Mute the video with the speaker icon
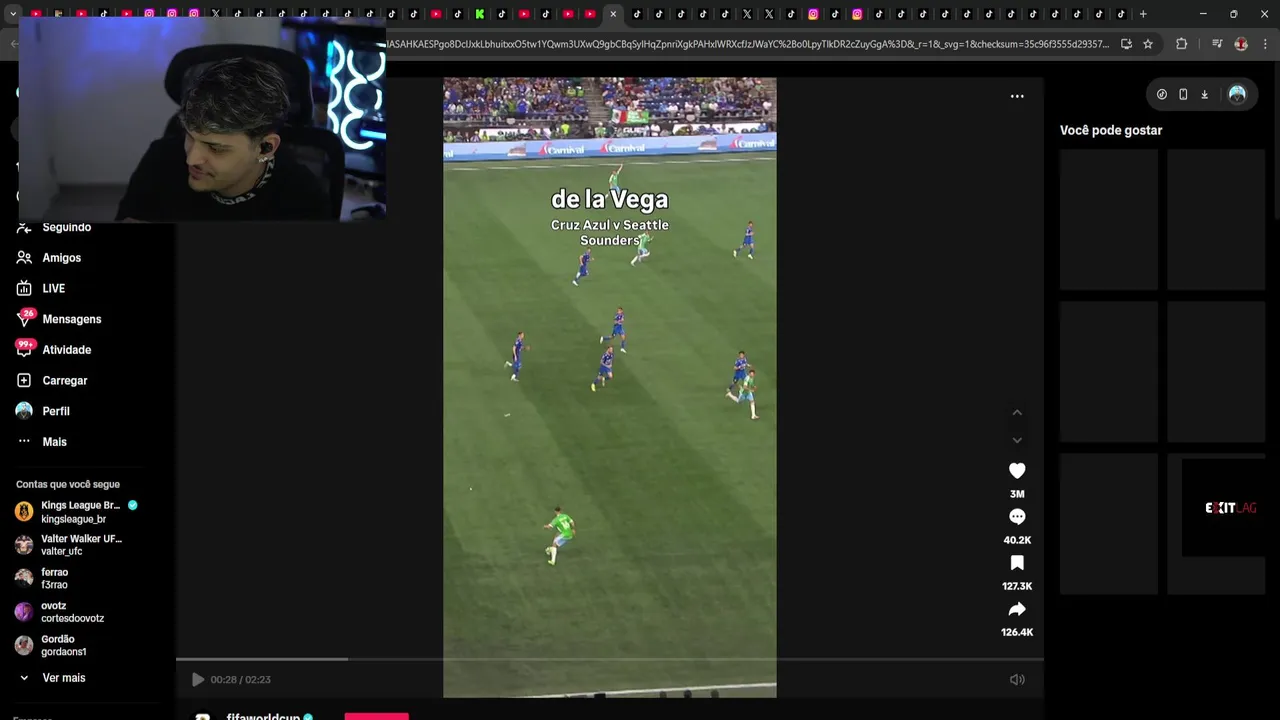The width and height of the screenshot is (1280, 720). pos(1017,679)
